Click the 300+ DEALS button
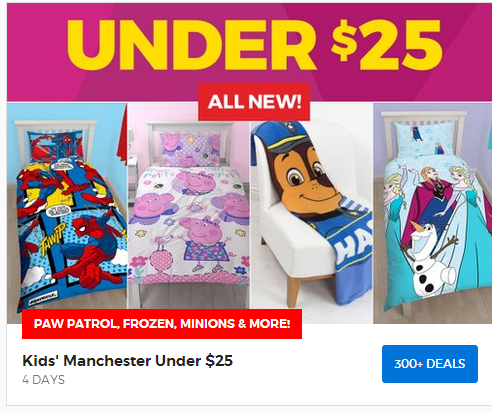Image resolution: width=492 pixels, height=412 pixels. [x=430, y=364]
